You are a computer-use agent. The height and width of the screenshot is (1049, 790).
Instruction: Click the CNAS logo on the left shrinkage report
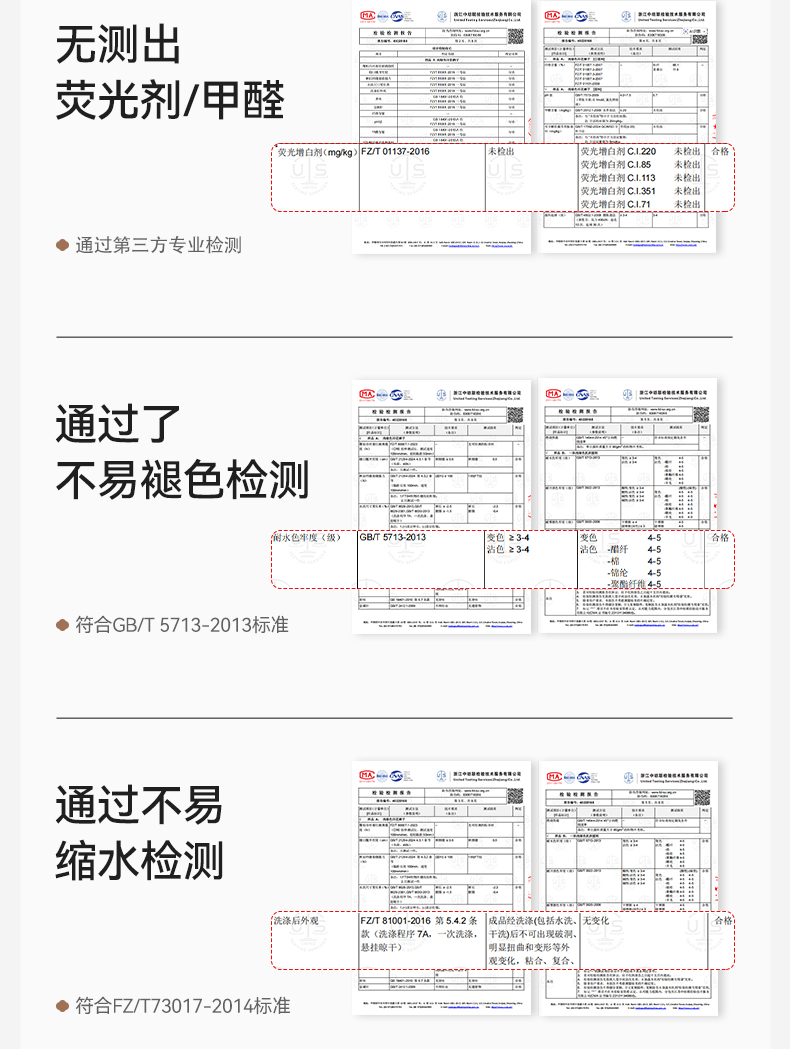[396, 776]
